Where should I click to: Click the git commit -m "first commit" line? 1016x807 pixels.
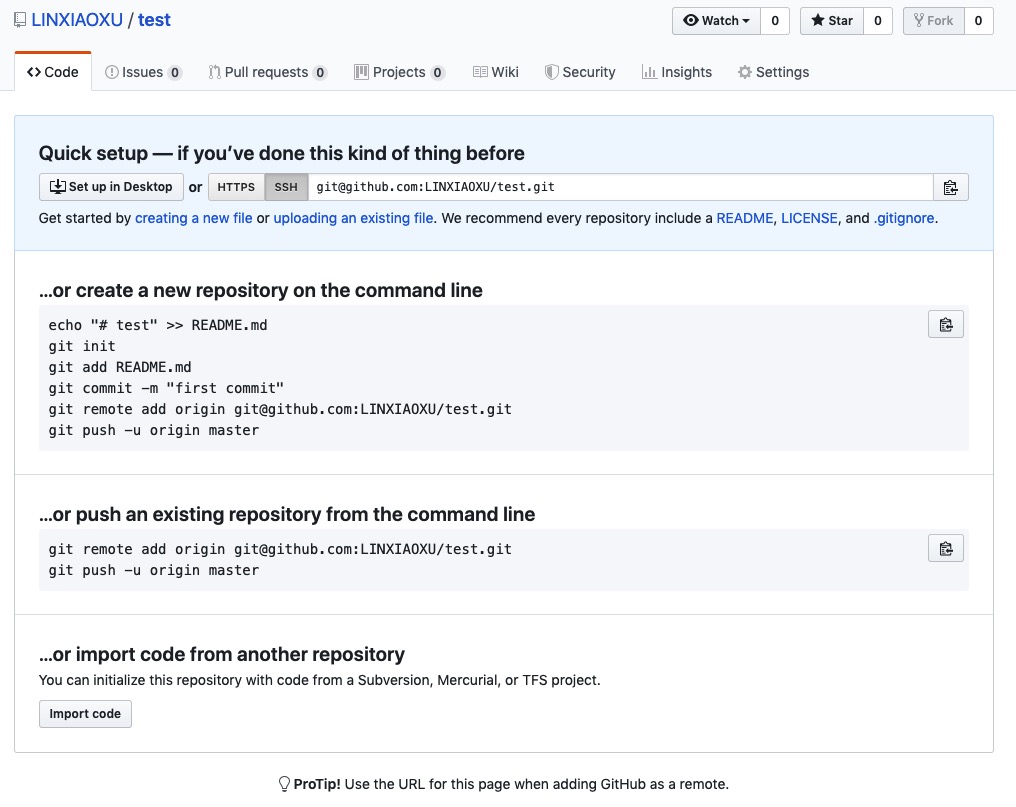(166, 388)
